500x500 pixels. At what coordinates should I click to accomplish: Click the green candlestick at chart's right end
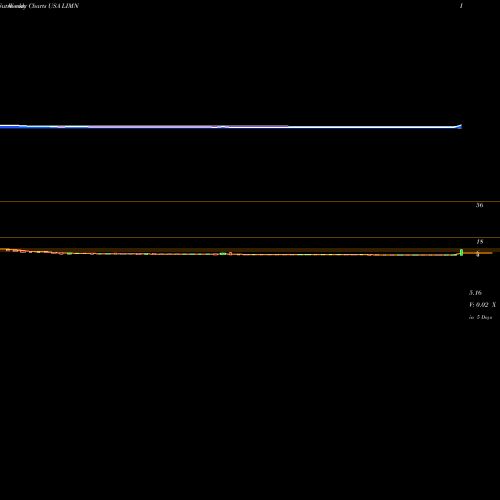[461, 253]
